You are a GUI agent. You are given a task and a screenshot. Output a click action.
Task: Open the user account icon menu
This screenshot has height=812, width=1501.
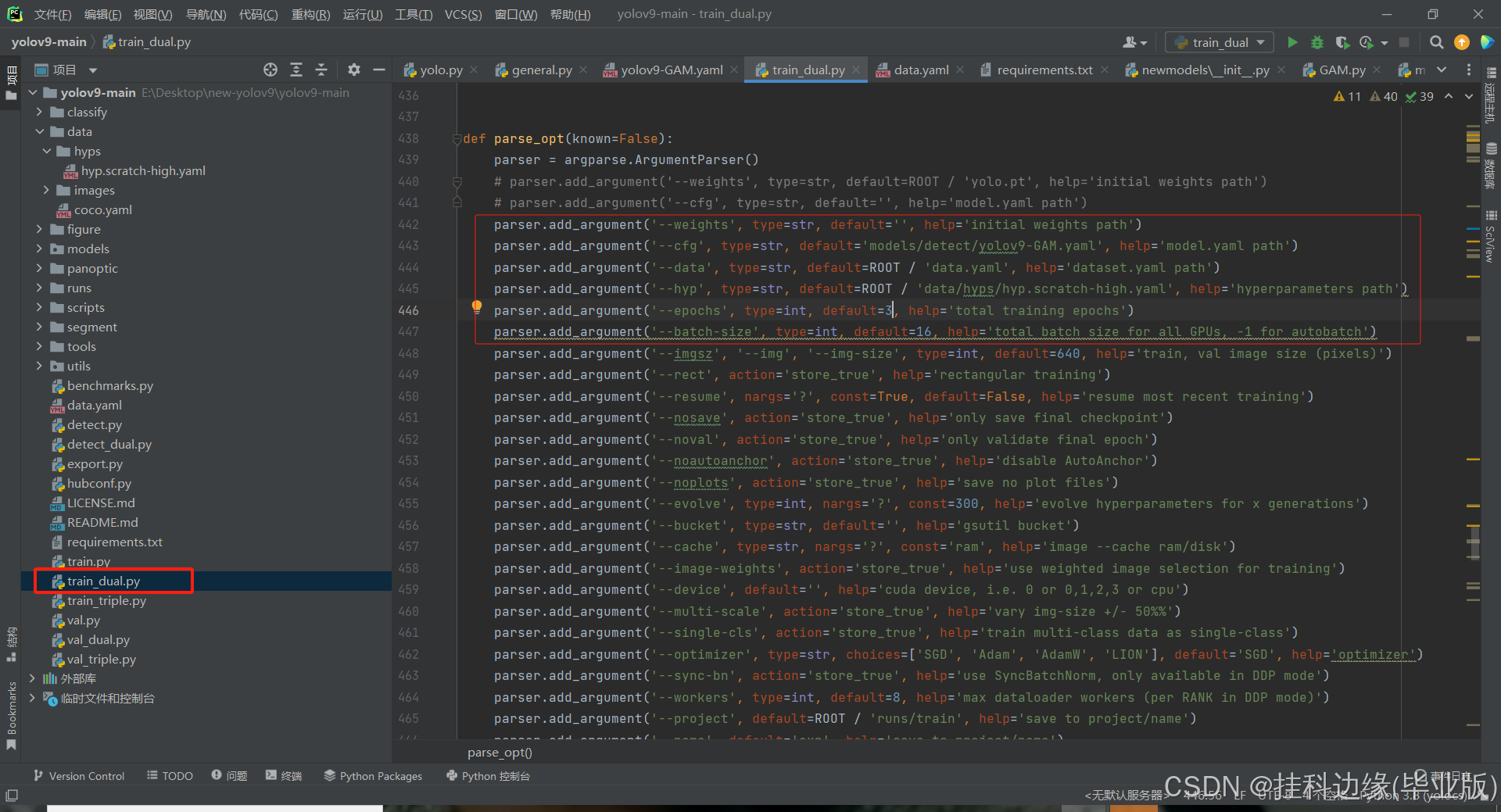pyautogui.click(x=1134, y=42)
